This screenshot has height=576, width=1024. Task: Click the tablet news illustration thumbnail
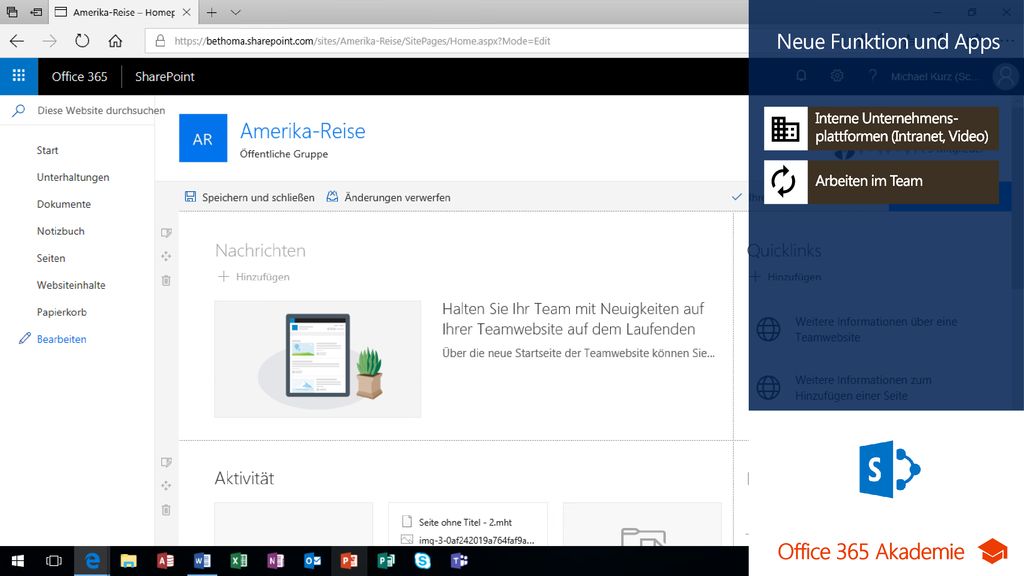click(317, 359)
